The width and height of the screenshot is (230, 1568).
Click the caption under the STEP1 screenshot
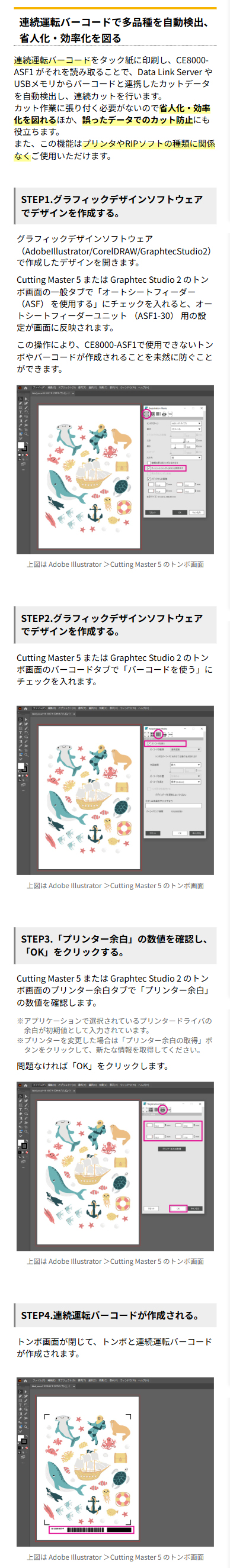(x=116, y=564)
